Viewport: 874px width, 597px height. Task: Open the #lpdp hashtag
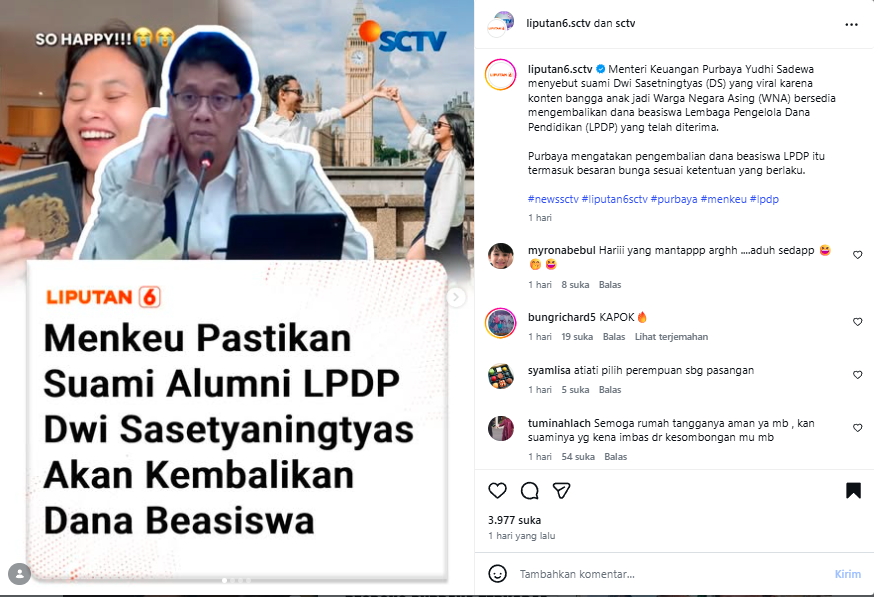764,199
